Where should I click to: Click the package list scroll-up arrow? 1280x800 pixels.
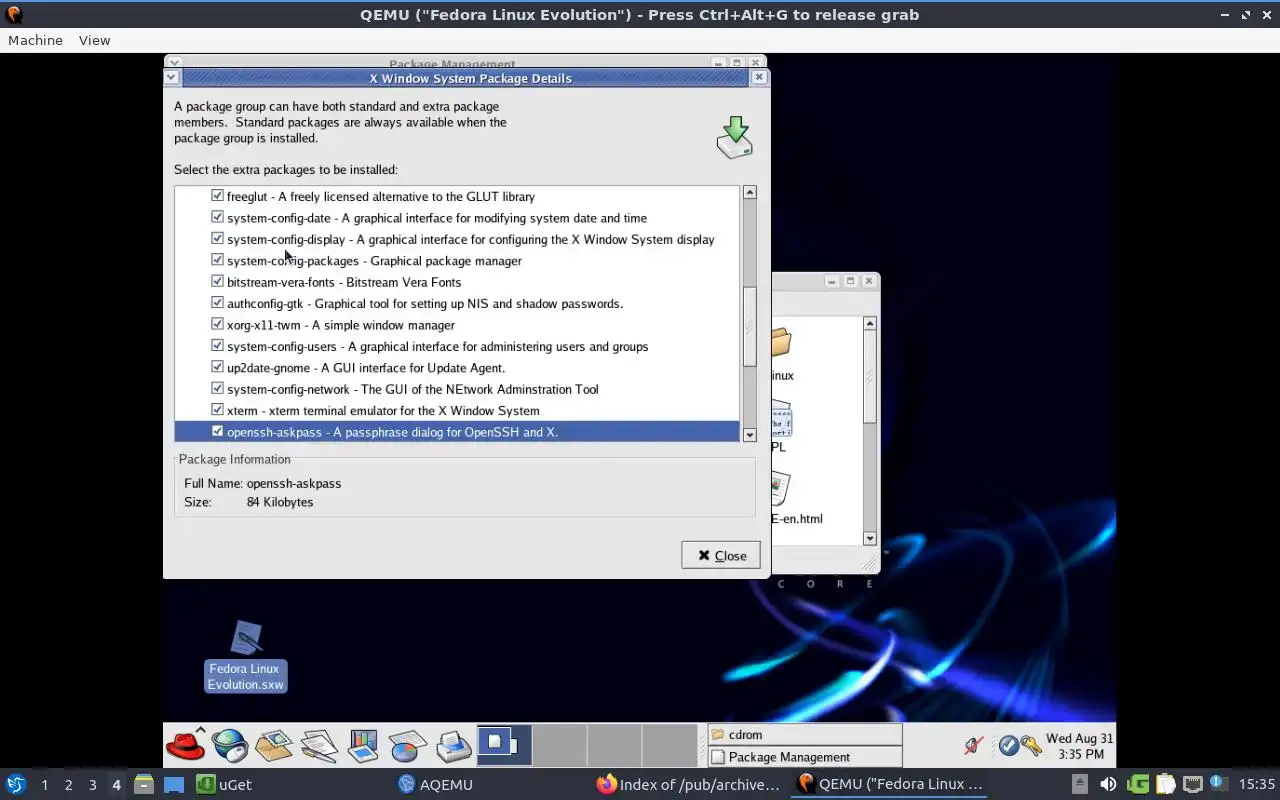(749, 192)
